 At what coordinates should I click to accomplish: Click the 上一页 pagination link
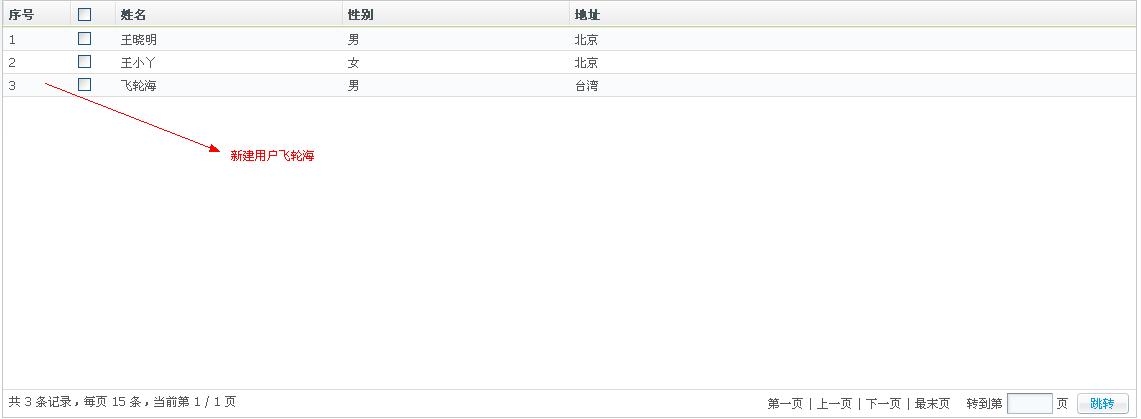pyautogui.click(x=834, y=404)
